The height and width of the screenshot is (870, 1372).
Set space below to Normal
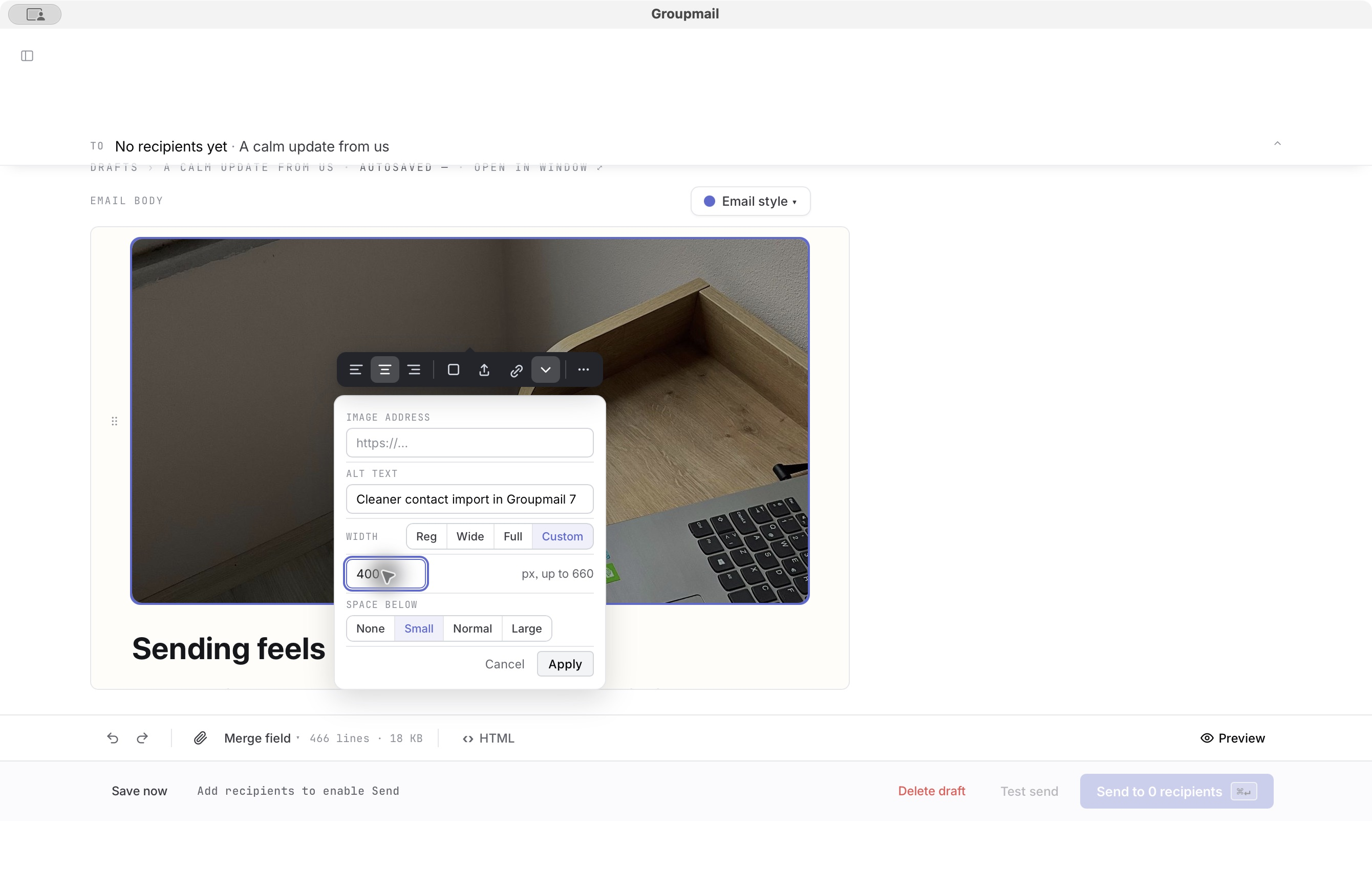tap(473, 628)
